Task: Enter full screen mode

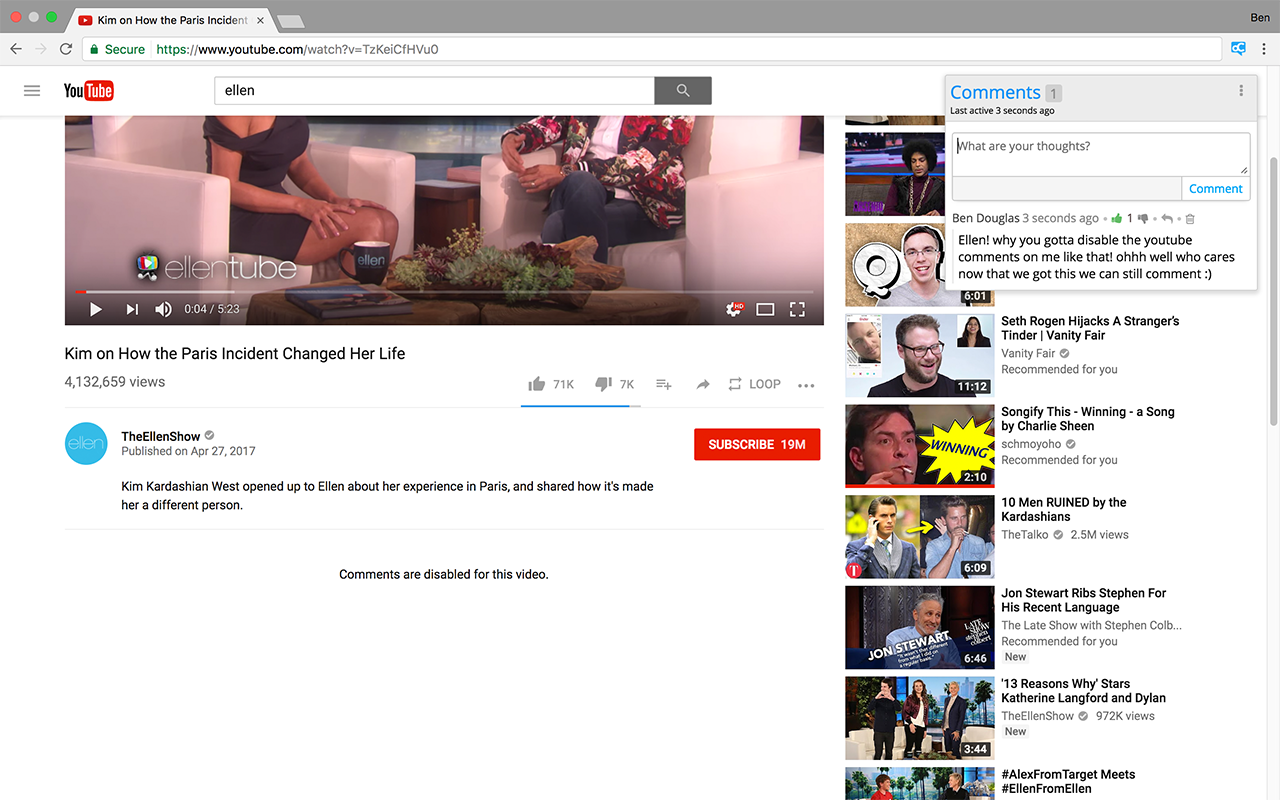Action: 797,310
